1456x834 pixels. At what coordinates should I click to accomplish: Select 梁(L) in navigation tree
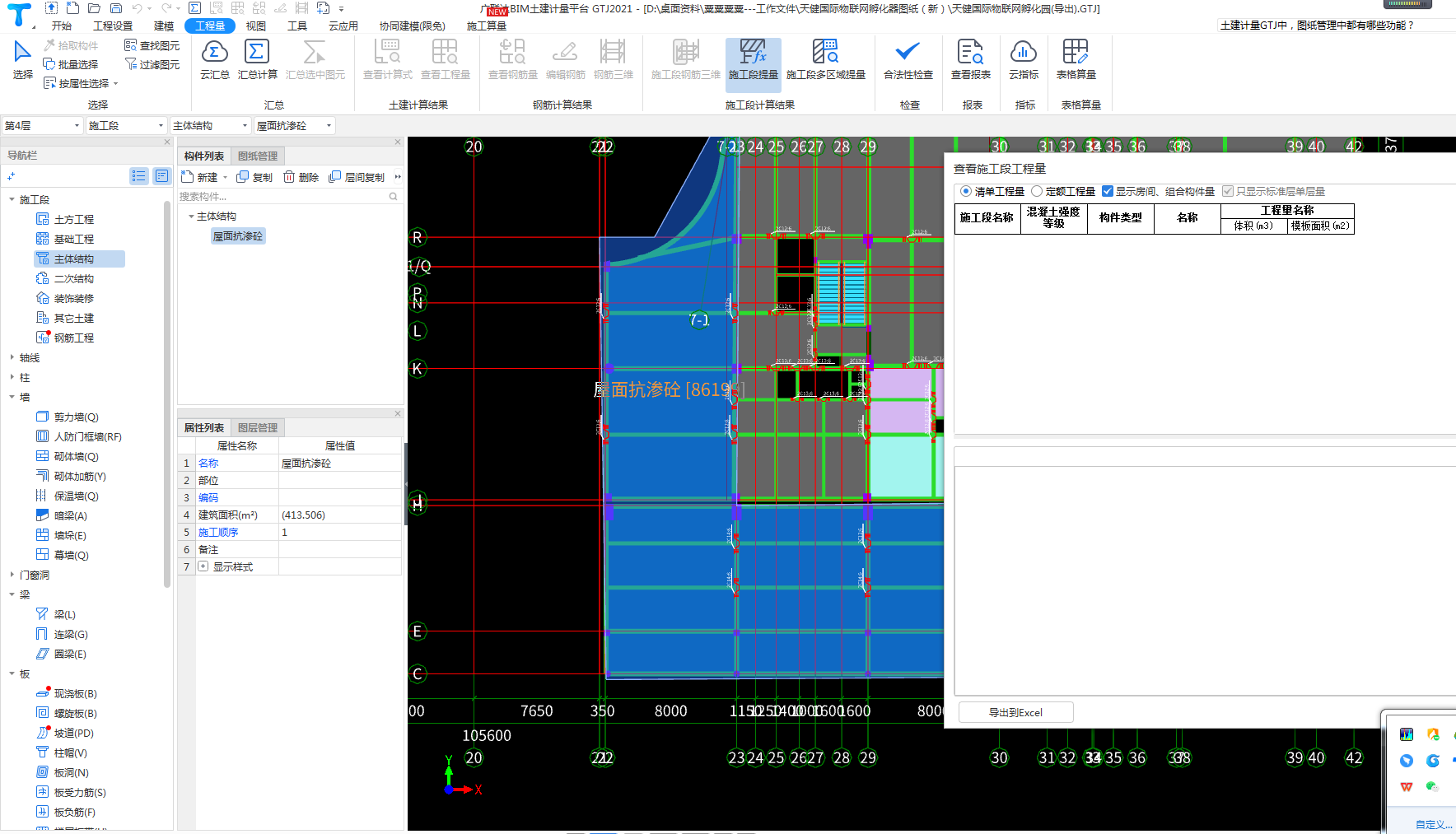click(x=56, y=614)
